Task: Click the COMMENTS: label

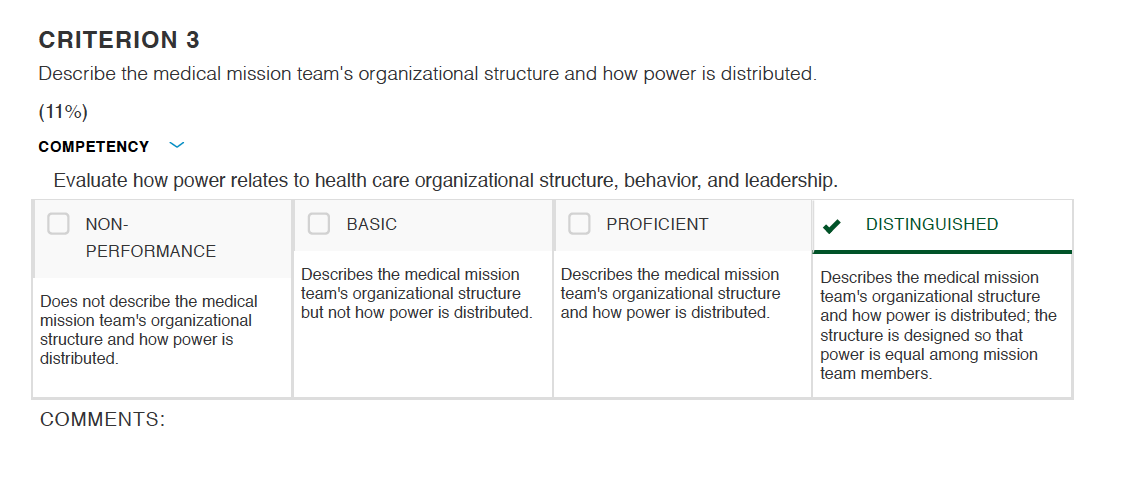Action: pyautogui.click(x=102, y=419)
